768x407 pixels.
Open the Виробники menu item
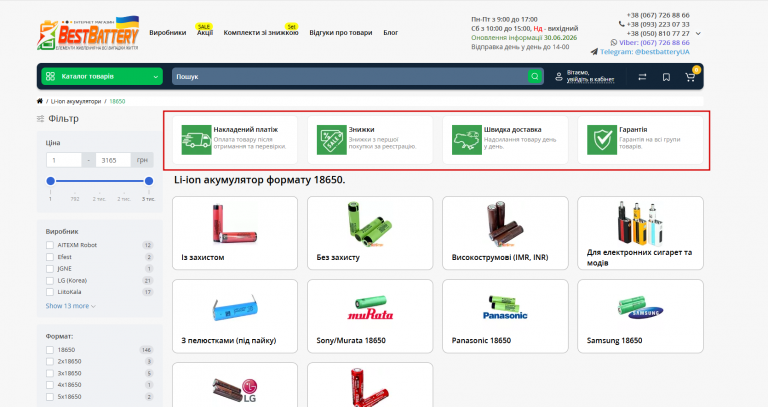point(168,33)
